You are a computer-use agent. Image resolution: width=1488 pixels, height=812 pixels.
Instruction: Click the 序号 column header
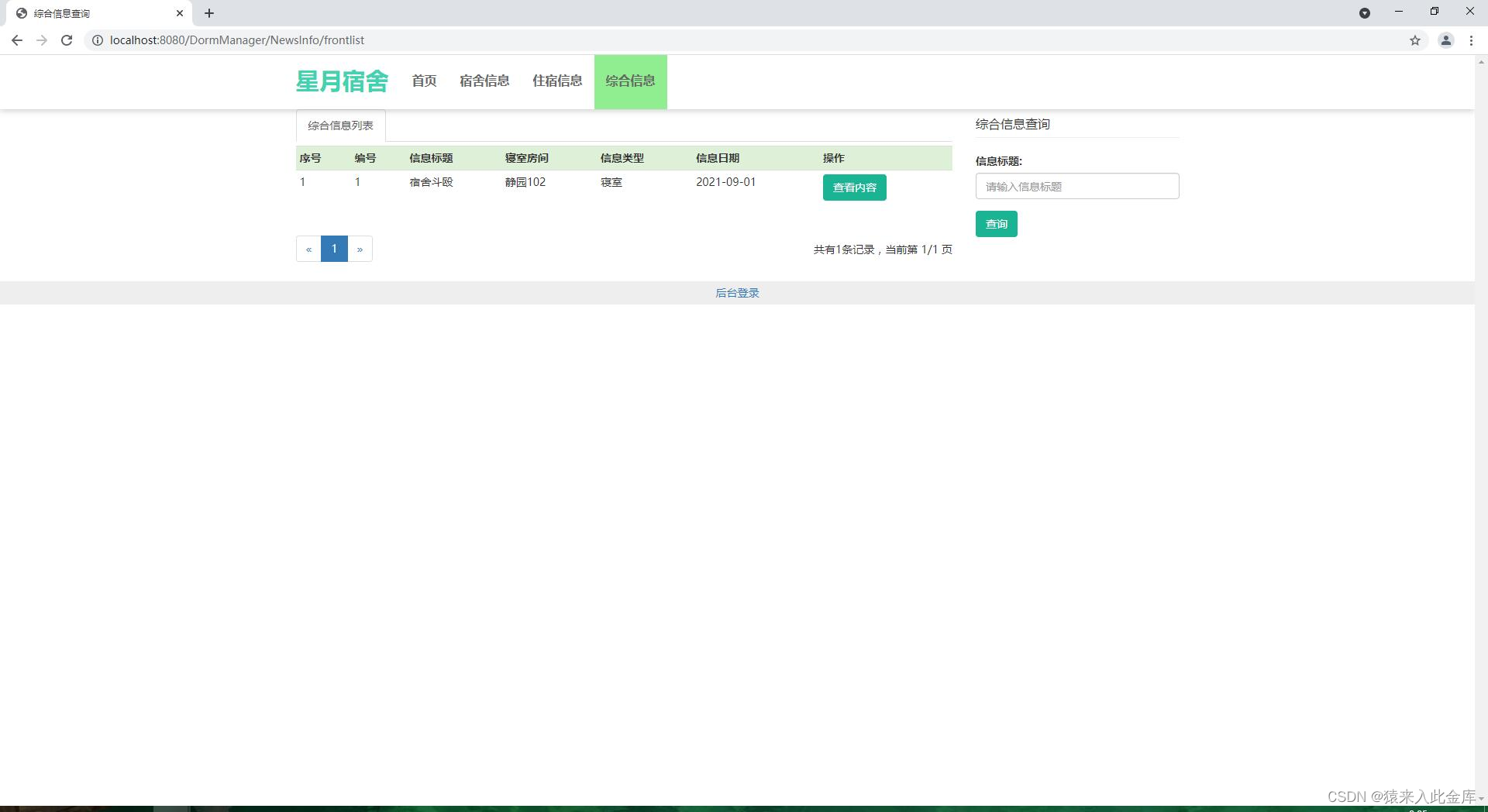310,158
